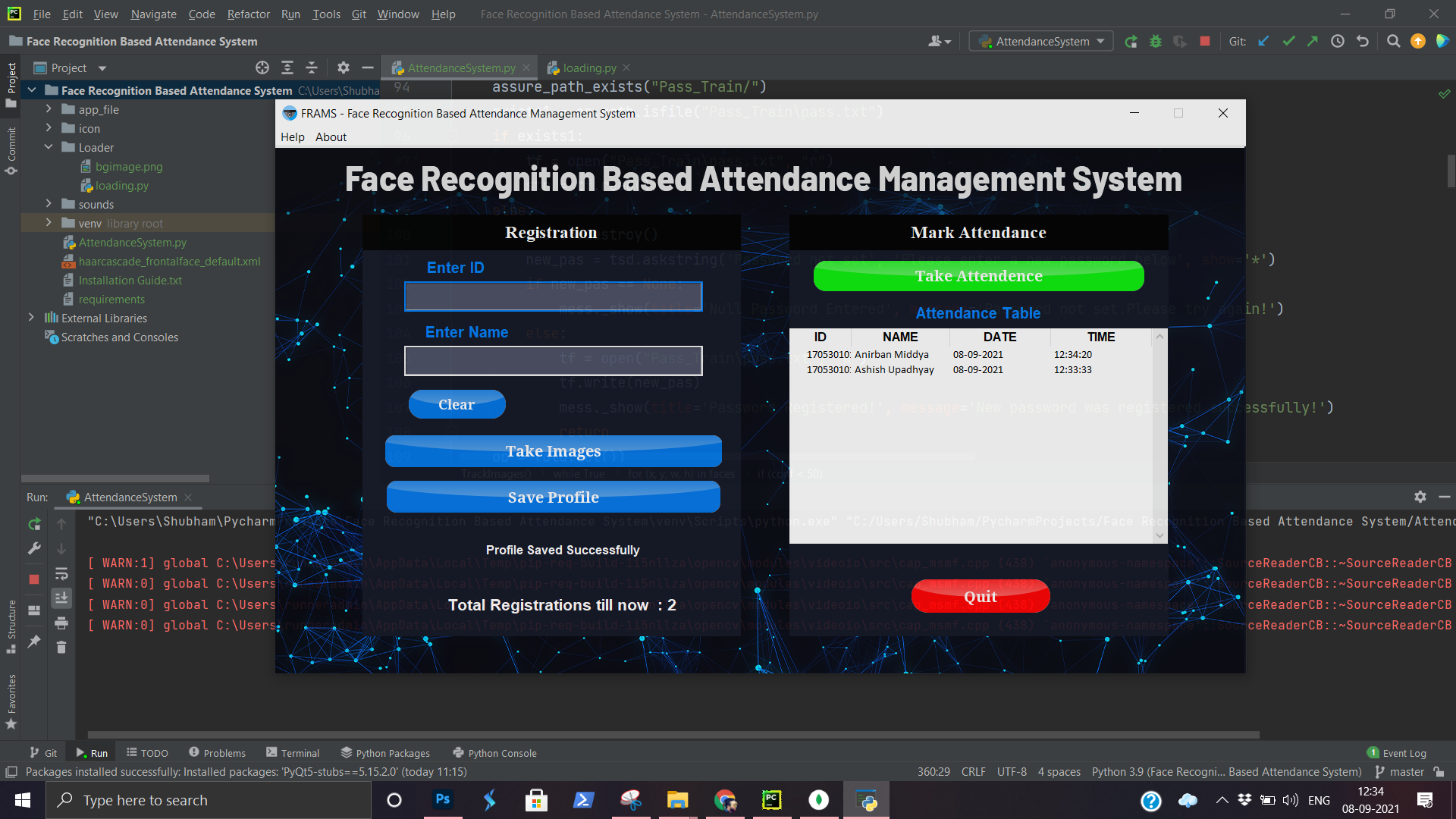This screenshot has height=819, width=1456.
Task: Open Terminal tool window tab
Action: pyautogui.click(x=293, y=753)
